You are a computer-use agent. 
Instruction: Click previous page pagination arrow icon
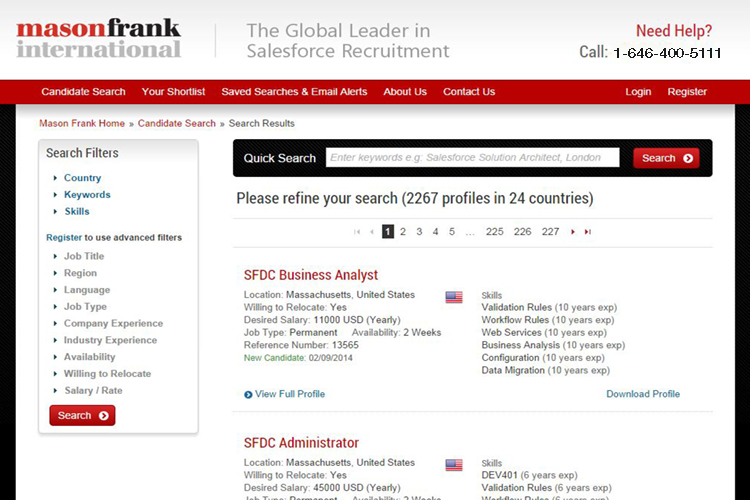372,232
